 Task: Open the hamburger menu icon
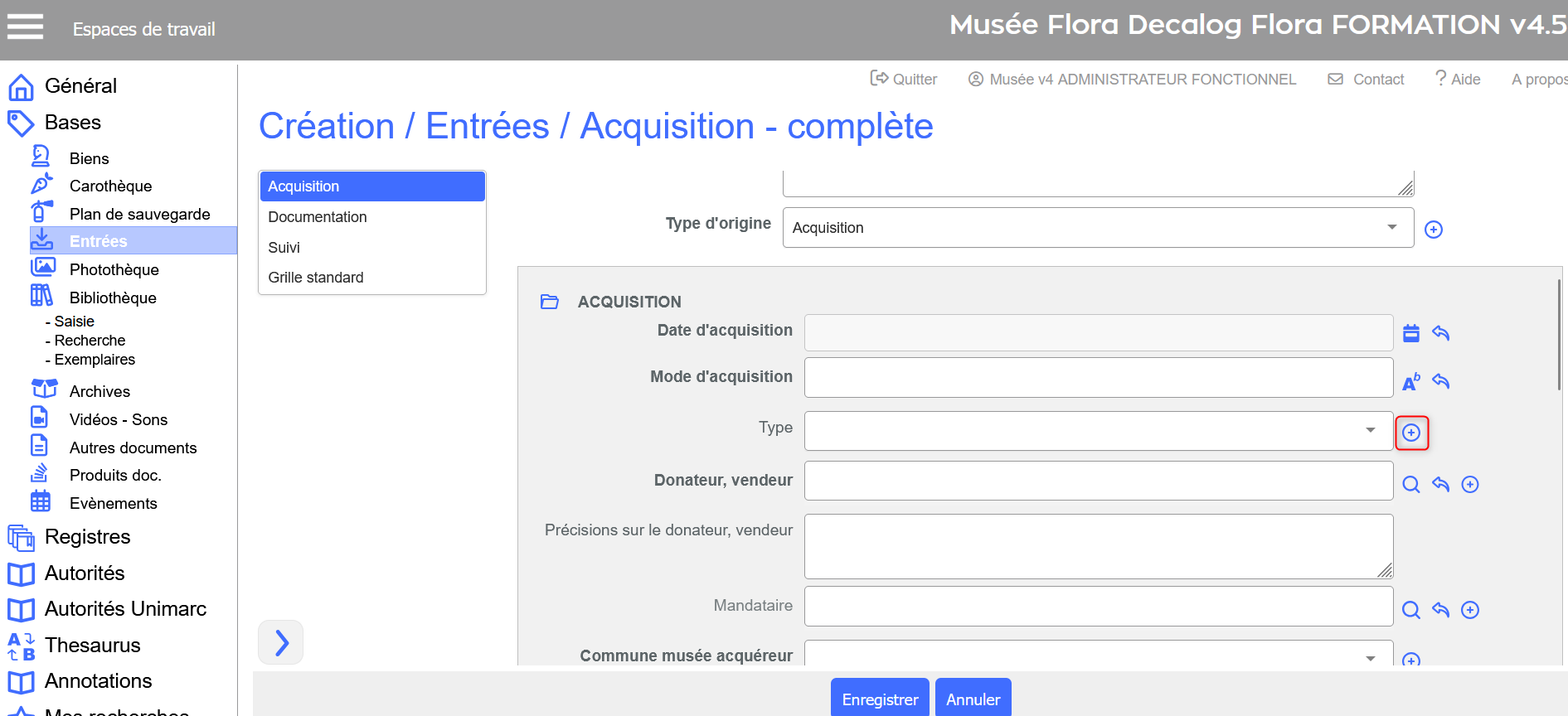pyautogui.click(x=25, y=27)
